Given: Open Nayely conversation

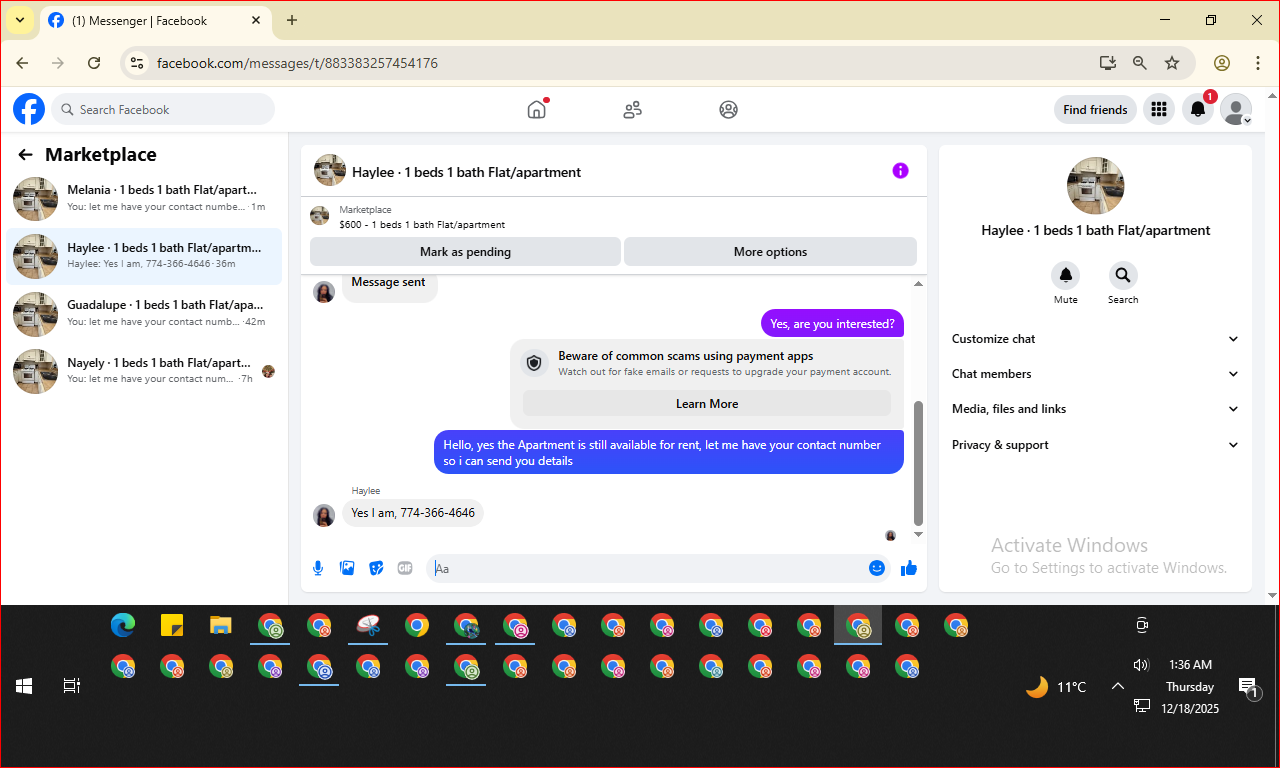Looking at the screenshot, I should pos(144,371).
